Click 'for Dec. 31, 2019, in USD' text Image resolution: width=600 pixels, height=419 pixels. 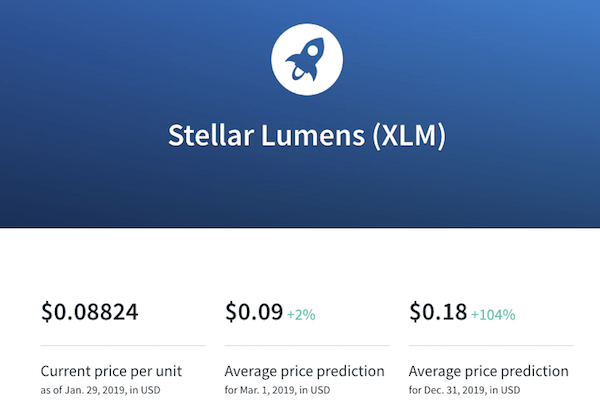coord(465,390)
